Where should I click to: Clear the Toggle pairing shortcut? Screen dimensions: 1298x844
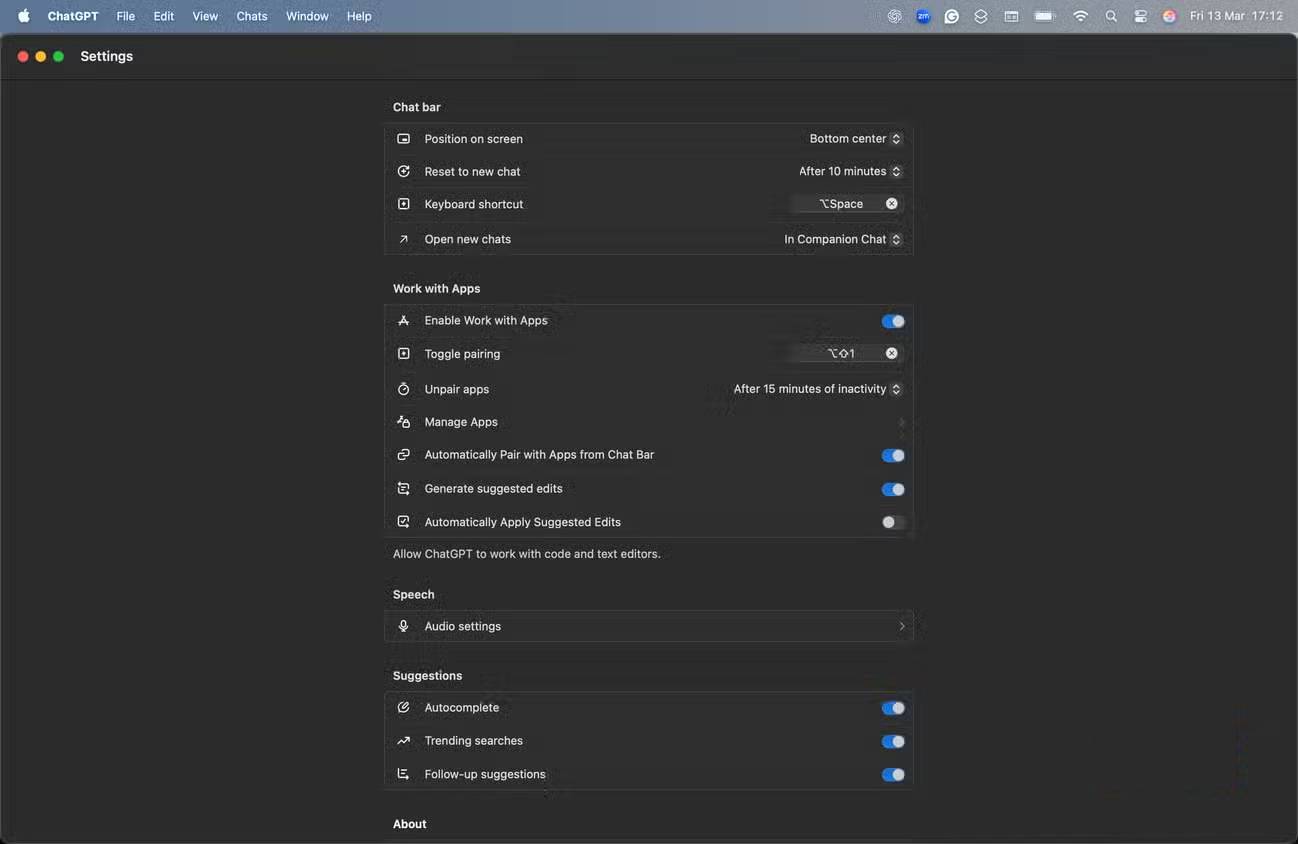click(891, 353)
